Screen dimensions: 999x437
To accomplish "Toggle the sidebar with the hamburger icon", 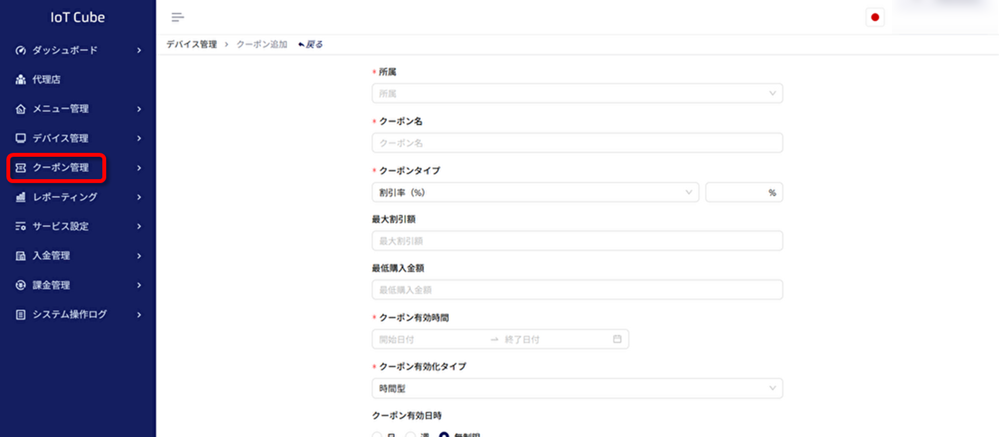I will pos(178,17).
